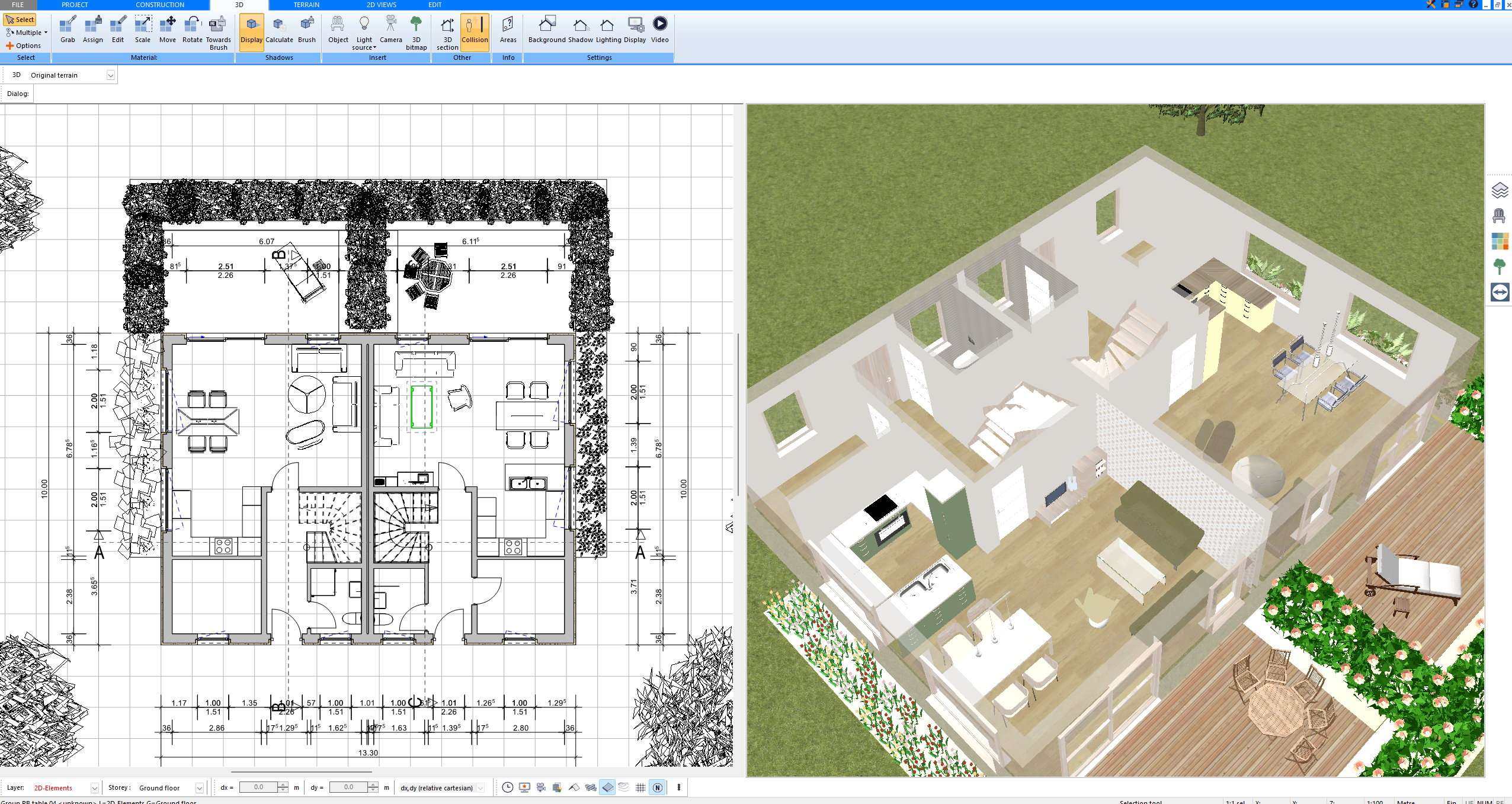
Task: Select the Grab material tool
Action: (x=68, y=30)
